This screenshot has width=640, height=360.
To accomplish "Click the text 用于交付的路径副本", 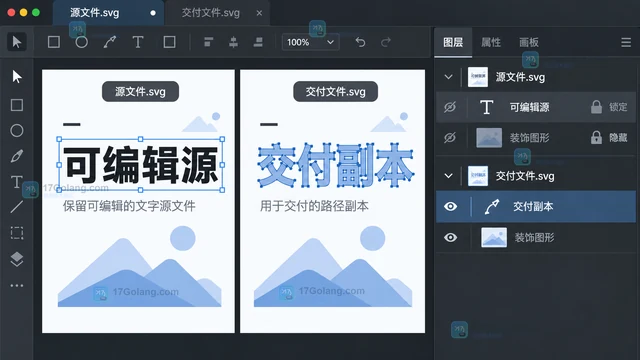I will point(314,206).
